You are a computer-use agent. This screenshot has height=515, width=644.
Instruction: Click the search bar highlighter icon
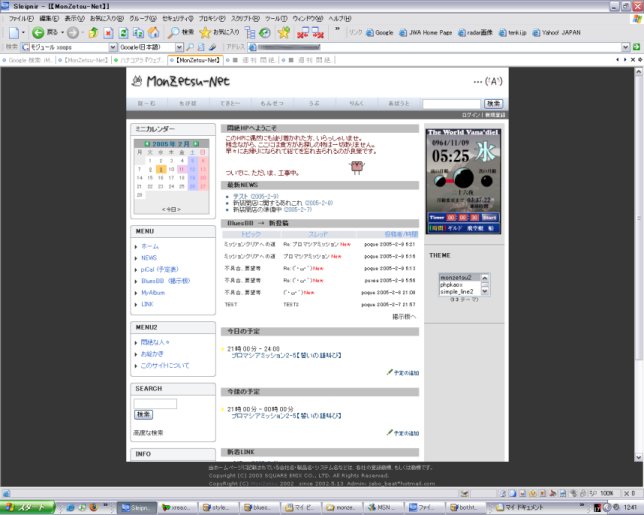point(212,47)
